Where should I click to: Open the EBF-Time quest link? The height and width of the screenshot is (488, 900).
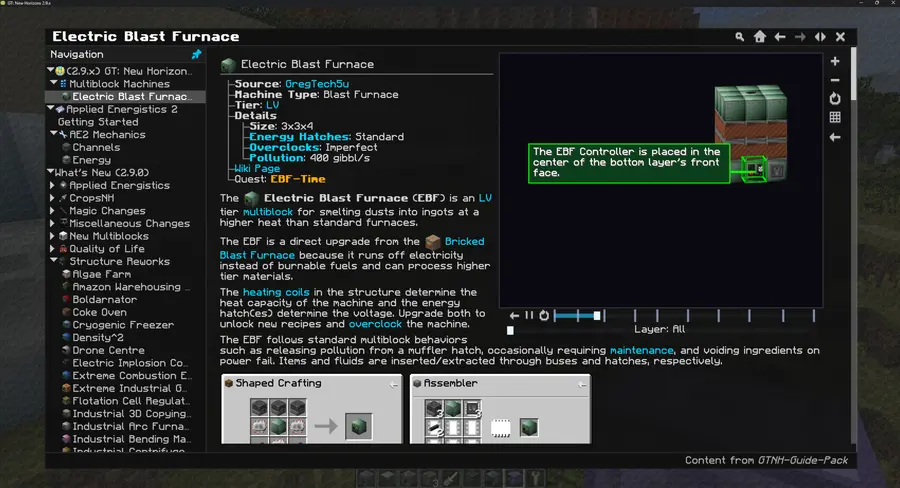298,179
